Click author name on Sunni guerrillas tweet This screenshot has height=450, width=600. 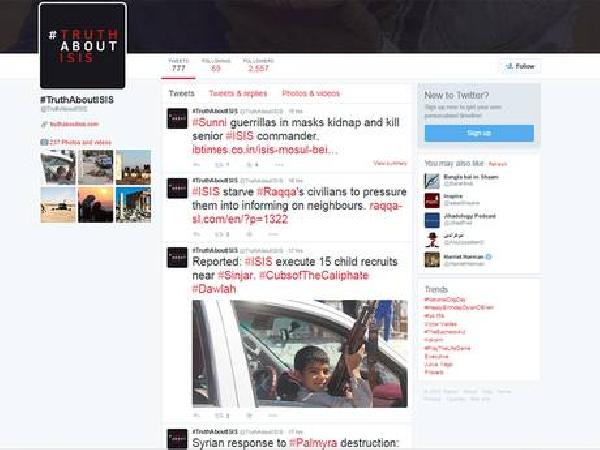coord(215,111)
